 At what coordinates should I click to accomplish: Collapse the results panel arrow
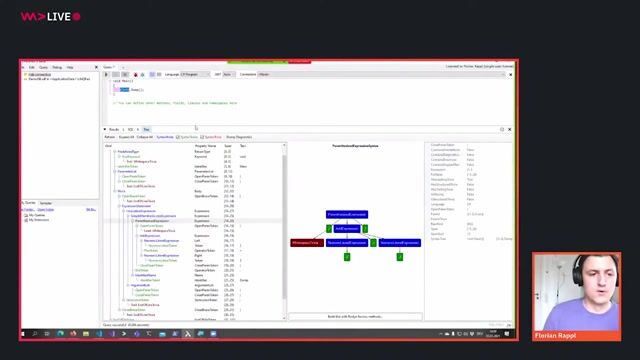105,129
